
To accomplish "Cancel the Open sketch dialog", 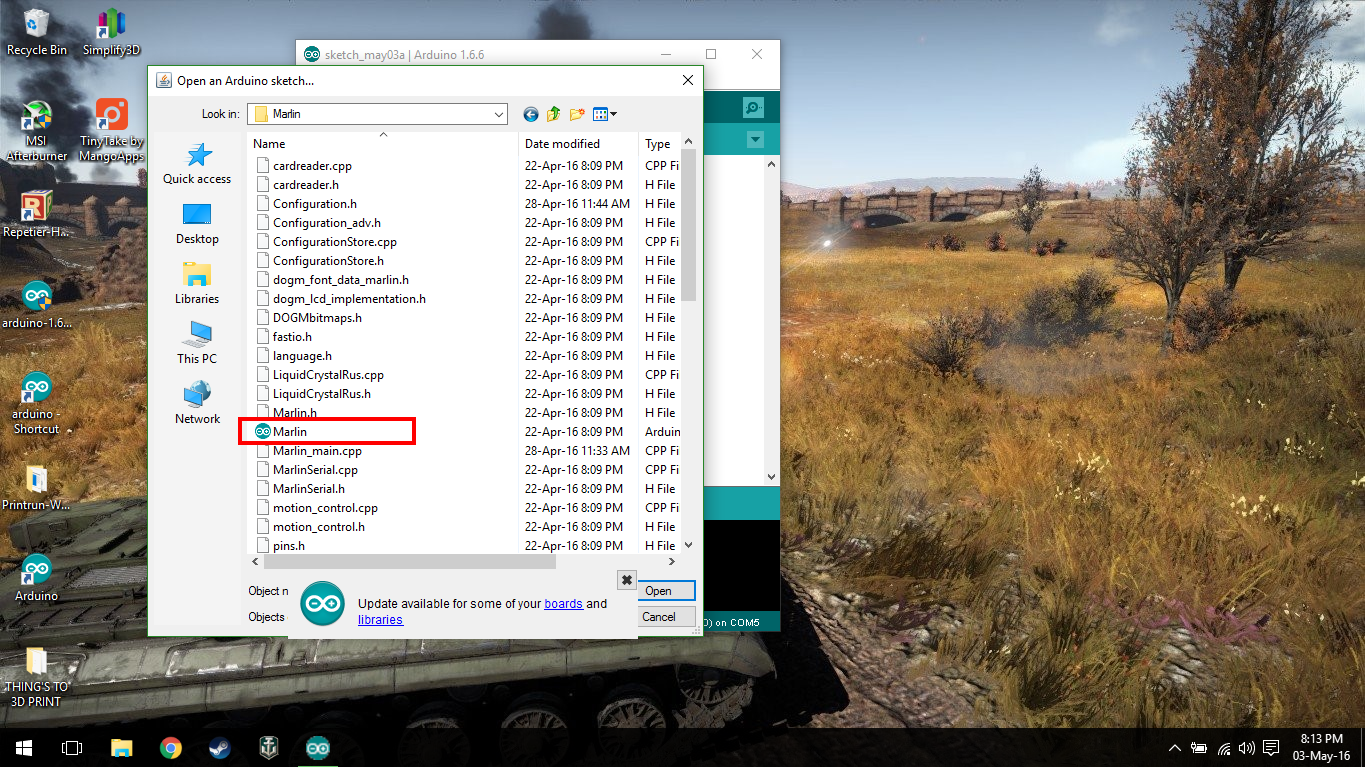I will click(667, 617).
